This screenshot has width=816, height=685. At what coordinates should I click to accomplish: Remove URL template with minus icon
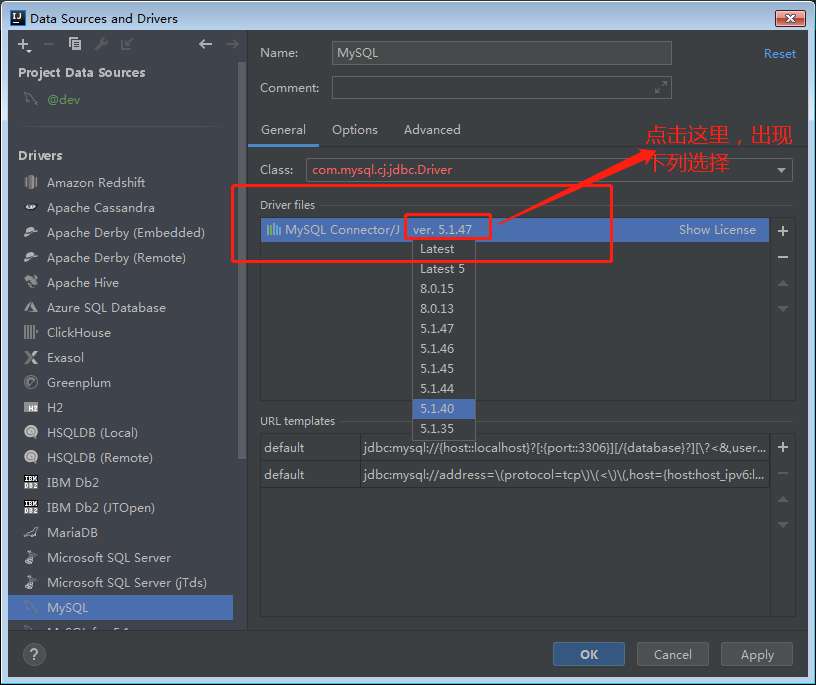tap(783, 473)
